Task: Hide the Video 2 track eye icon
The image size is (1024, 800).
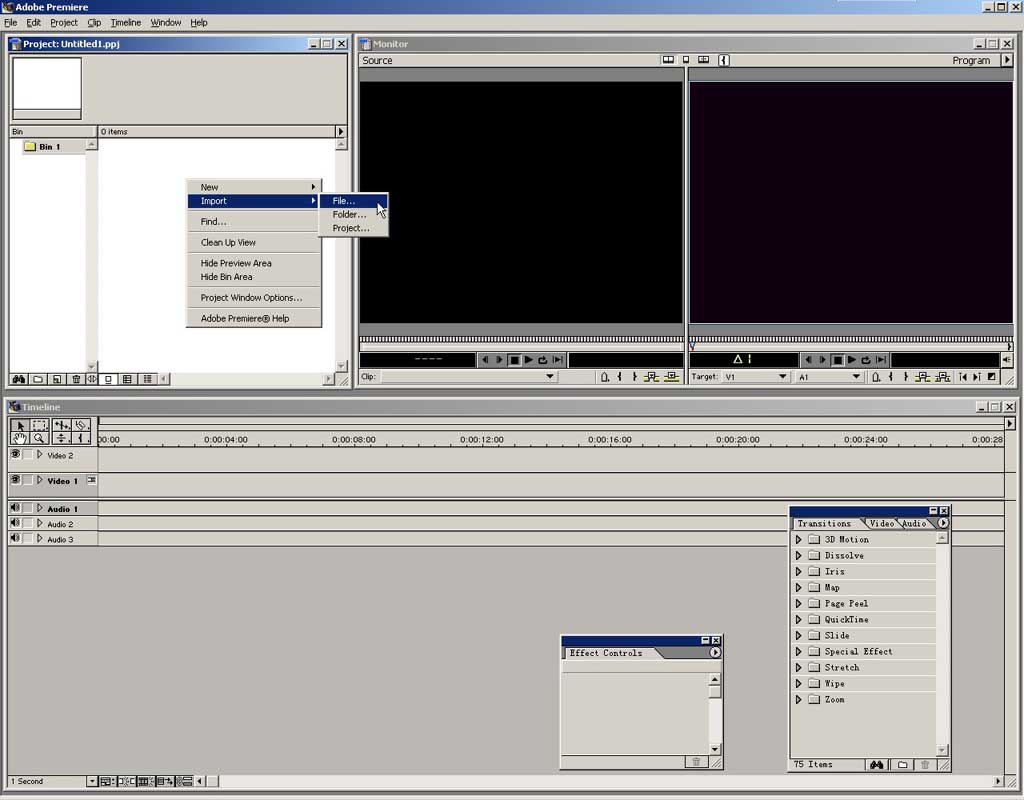Action: (x=15, y=454)
